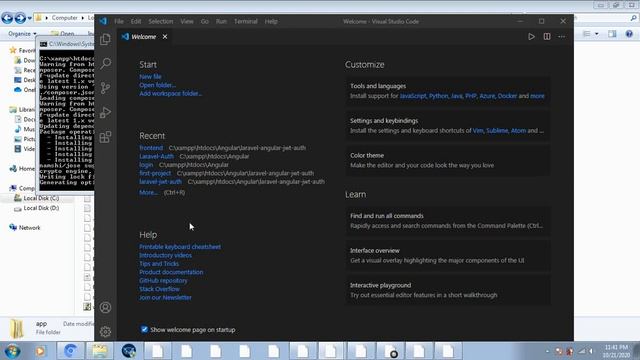Open recent project first-project
Image resolution: width=640 pixels, height=360 pixels.
(155, 173)
